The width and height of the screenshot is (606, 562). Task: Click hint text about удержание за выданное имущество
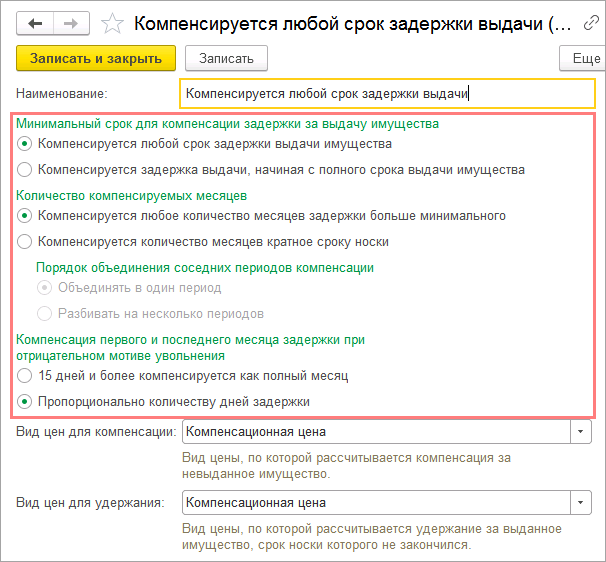tap(372, 537)
